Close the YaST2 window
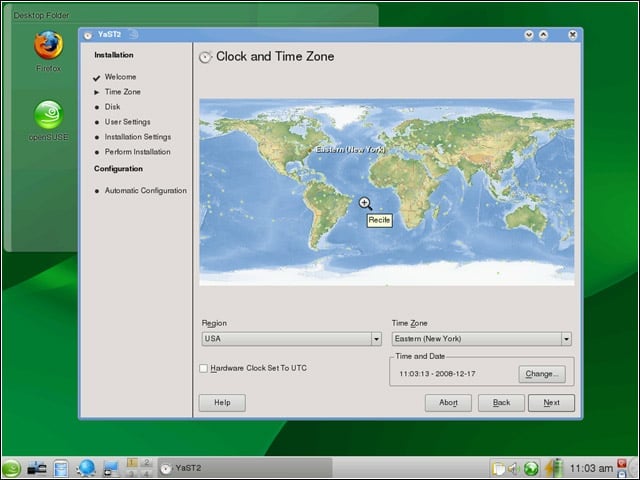The image size is (640, 480). (573, 35)
